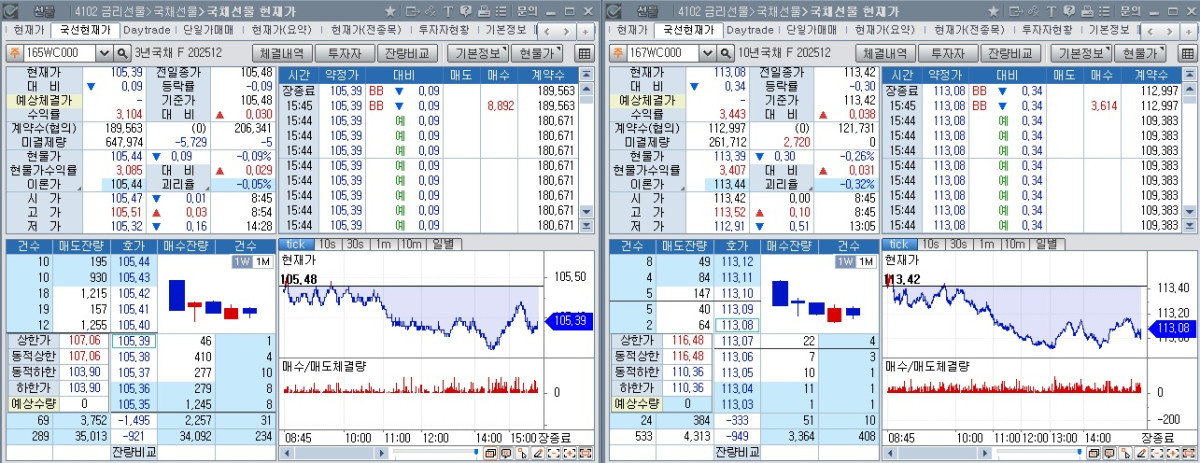This screenshot has height=463, width=1200.
Task: Open 기본정보 dropdown button in left window
Action: click(477, 53)
